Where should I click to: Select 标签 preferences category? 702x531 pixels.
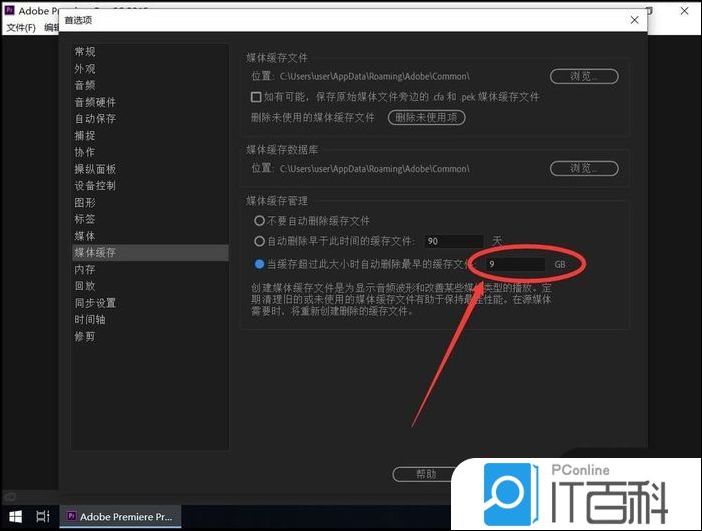(85, 219)
